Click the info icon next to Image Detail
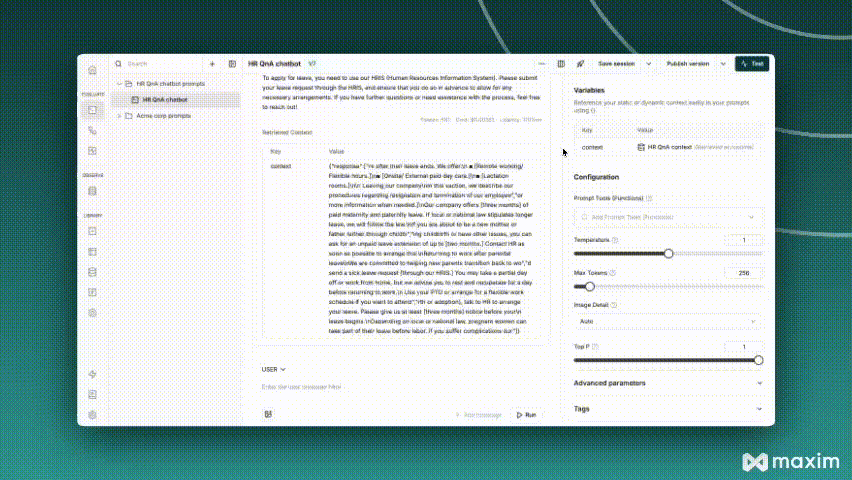Viewport: 852px width, 480px height. click(613, 305)
